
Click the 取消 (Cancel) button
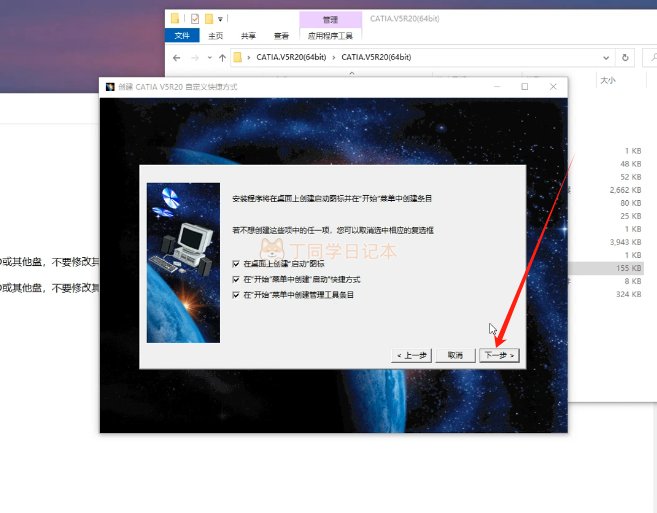pos(455,355)
